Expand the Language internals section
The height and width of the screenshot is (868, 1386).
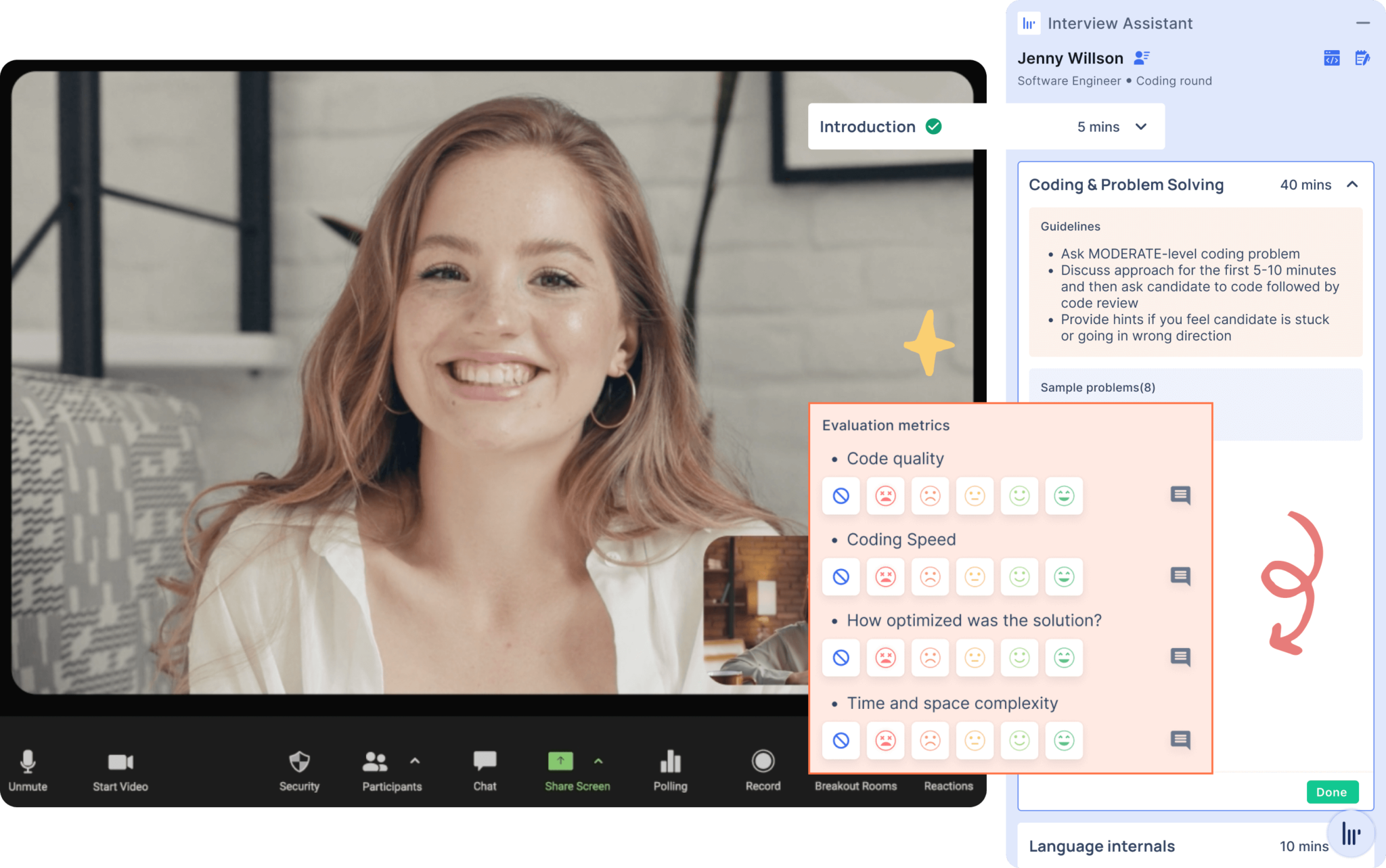[x=1178, y=846]
